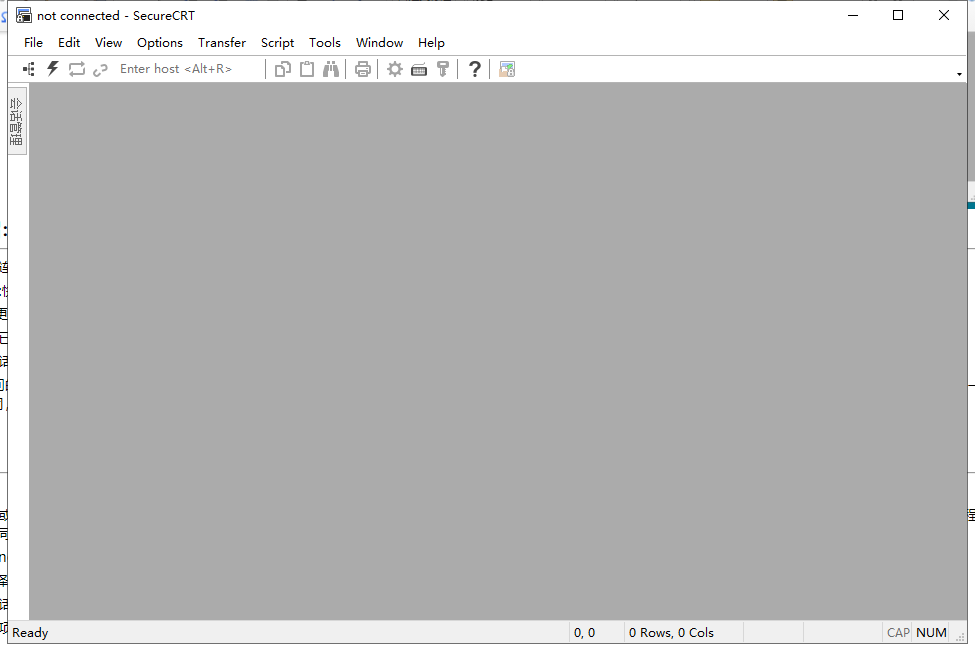The width and height of the screenshot is (975, 651).
Task: Click the Find binoculars icon
Action: point(331,69)
